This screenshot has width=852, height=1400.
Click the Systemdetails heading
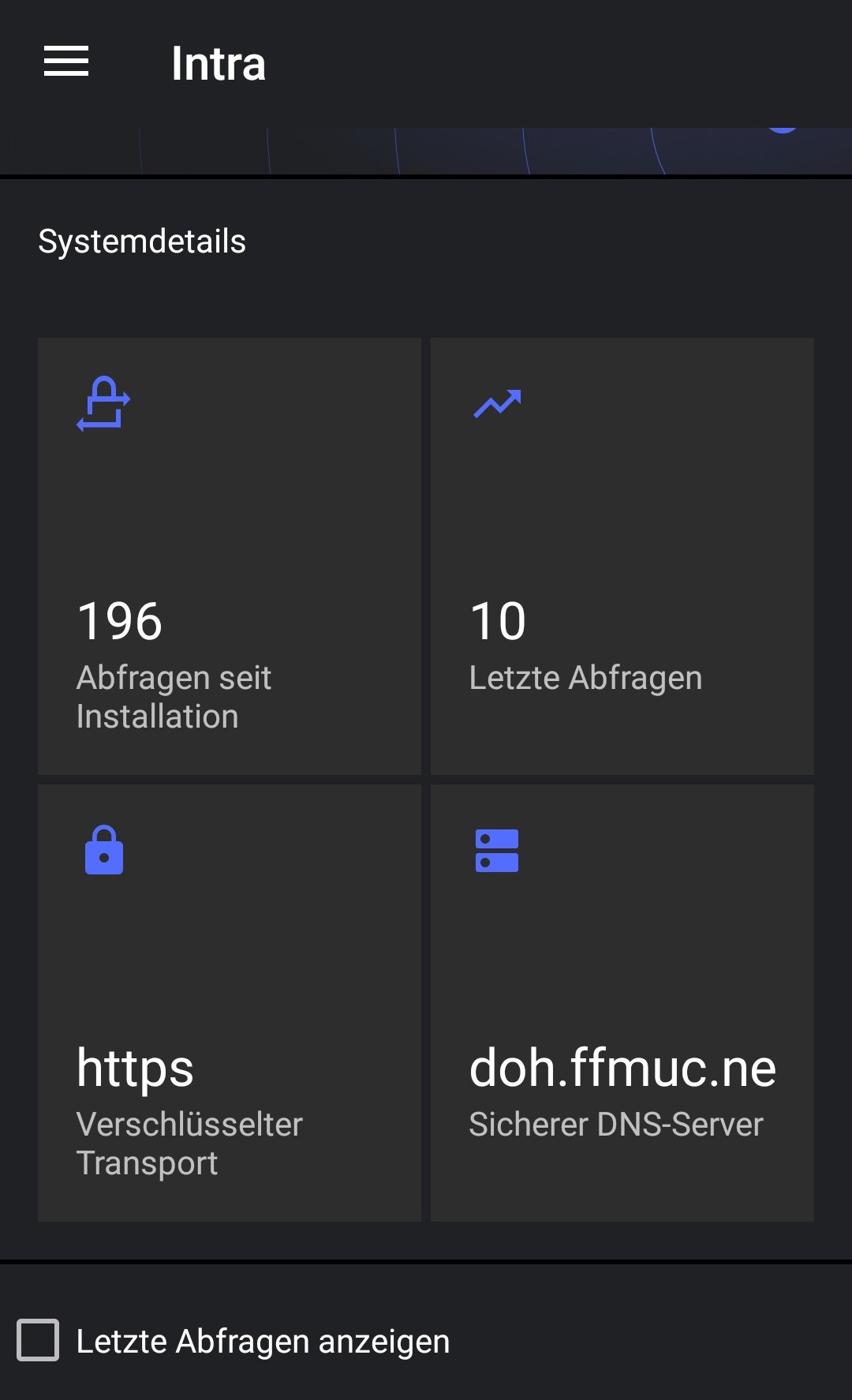[x=142, y=241]
